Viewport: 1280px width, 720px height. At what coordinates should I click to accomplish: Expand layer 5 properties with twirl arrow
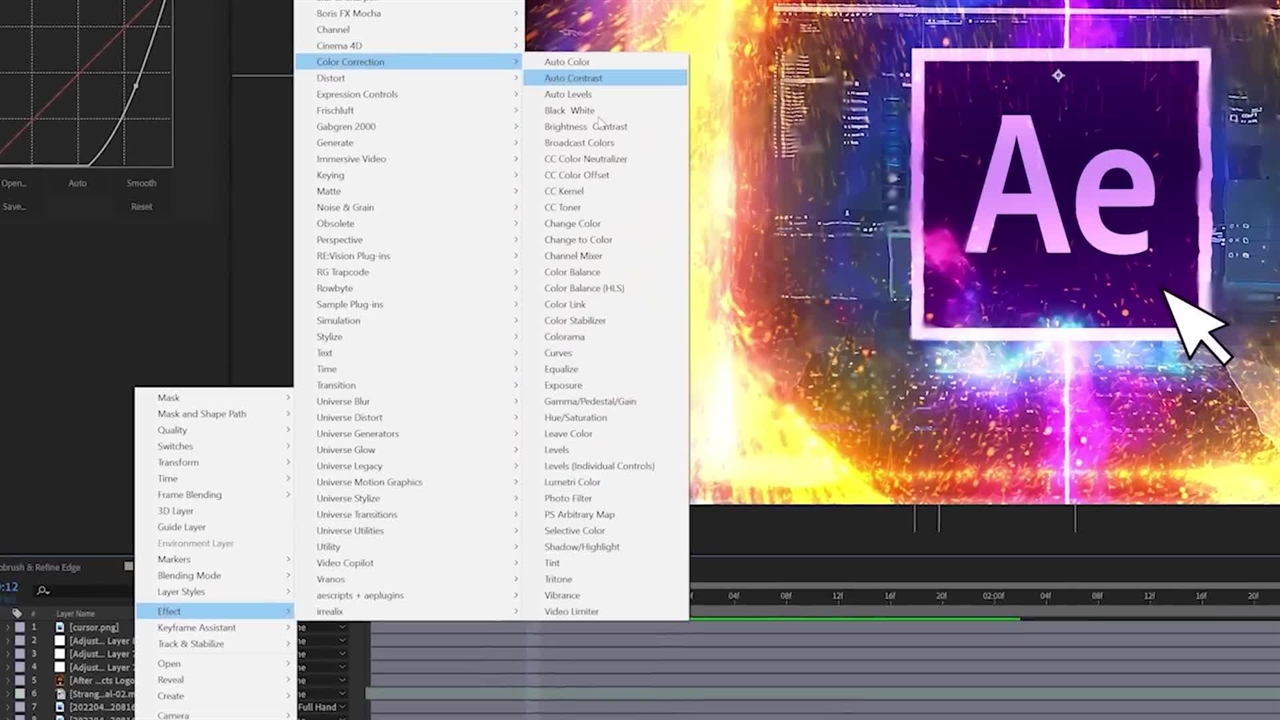[7, 680]
